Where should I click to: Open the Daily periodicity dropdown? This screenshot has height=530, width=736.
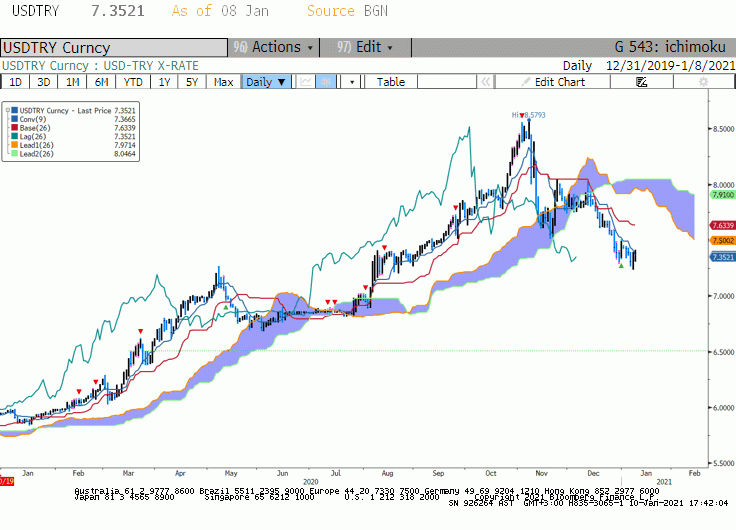pos(266,82)
